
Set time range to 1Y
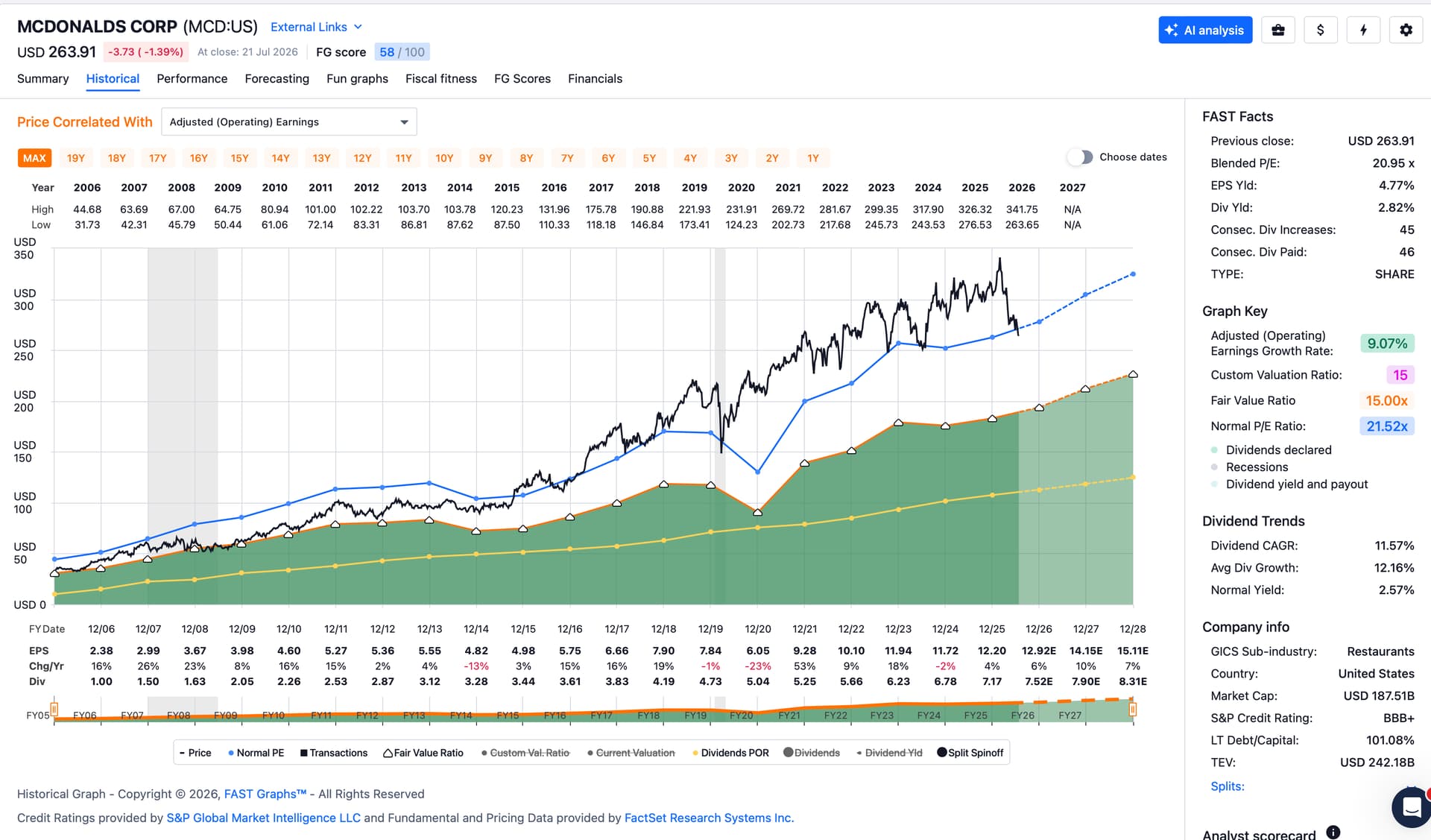point(813,158)
